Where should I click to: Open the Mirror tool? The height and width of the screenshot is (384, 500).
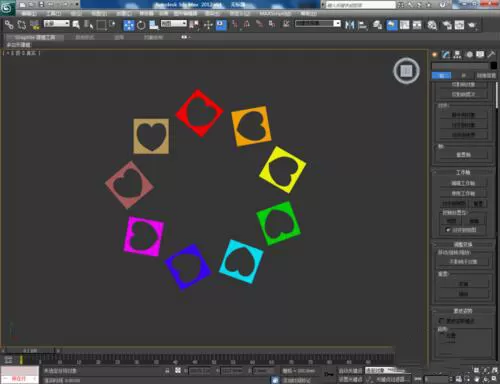pyautogui.click(x=349, y=25)
